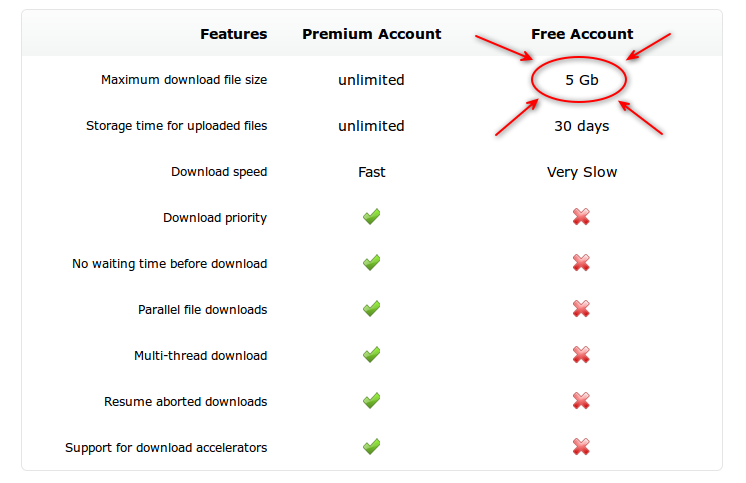Image resolution: width=746 pixels, height=483 pixels.
Task: Click the Features column header
Action: 234,34
